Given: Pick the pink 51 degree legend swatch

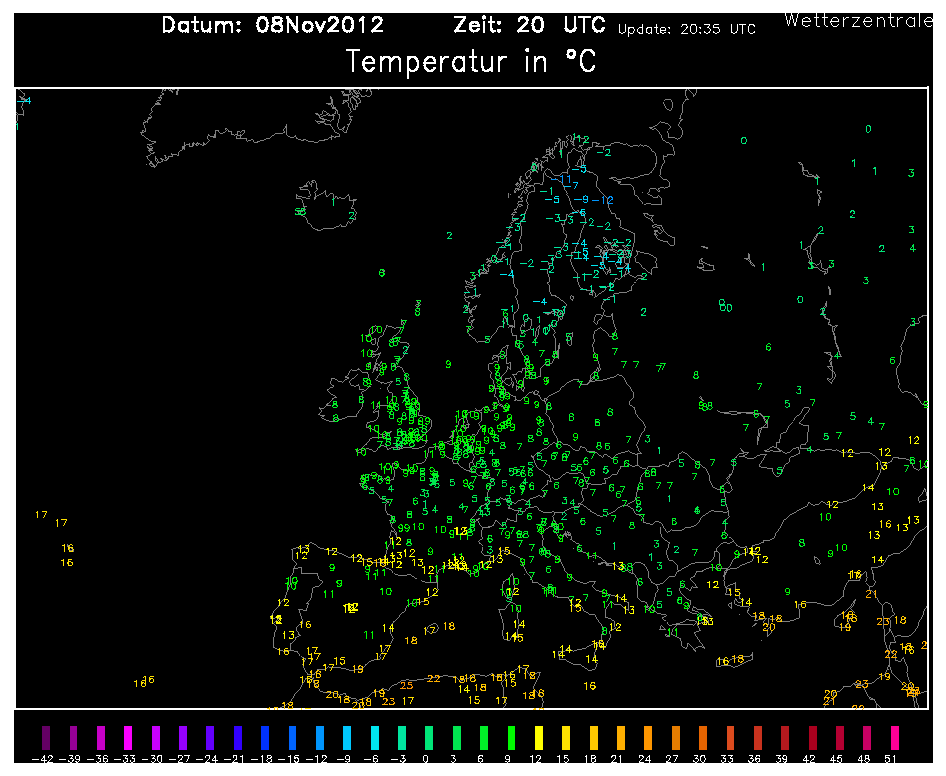Looking at the screenshot, I should (x=895, y=738).
